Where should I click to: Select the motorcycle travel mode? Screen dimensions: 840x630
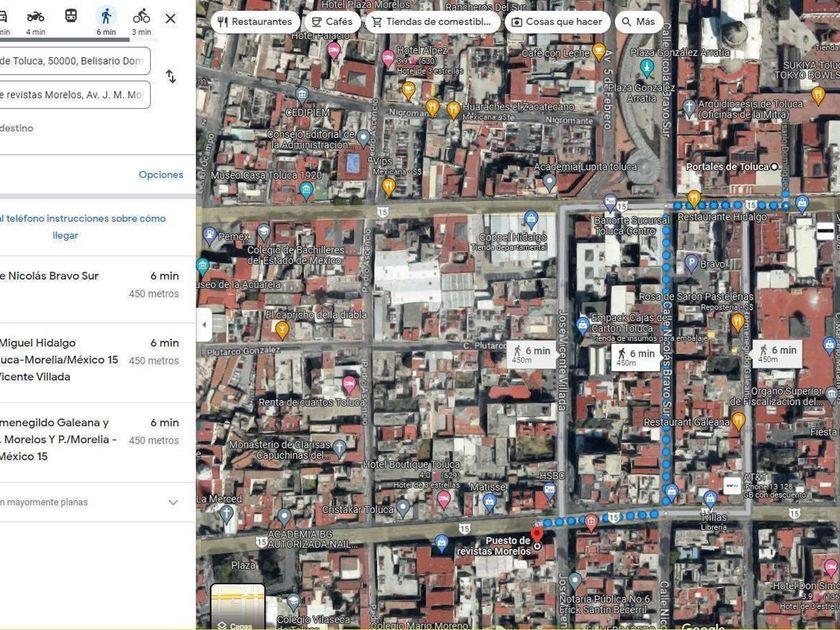[x=36, y=18]
